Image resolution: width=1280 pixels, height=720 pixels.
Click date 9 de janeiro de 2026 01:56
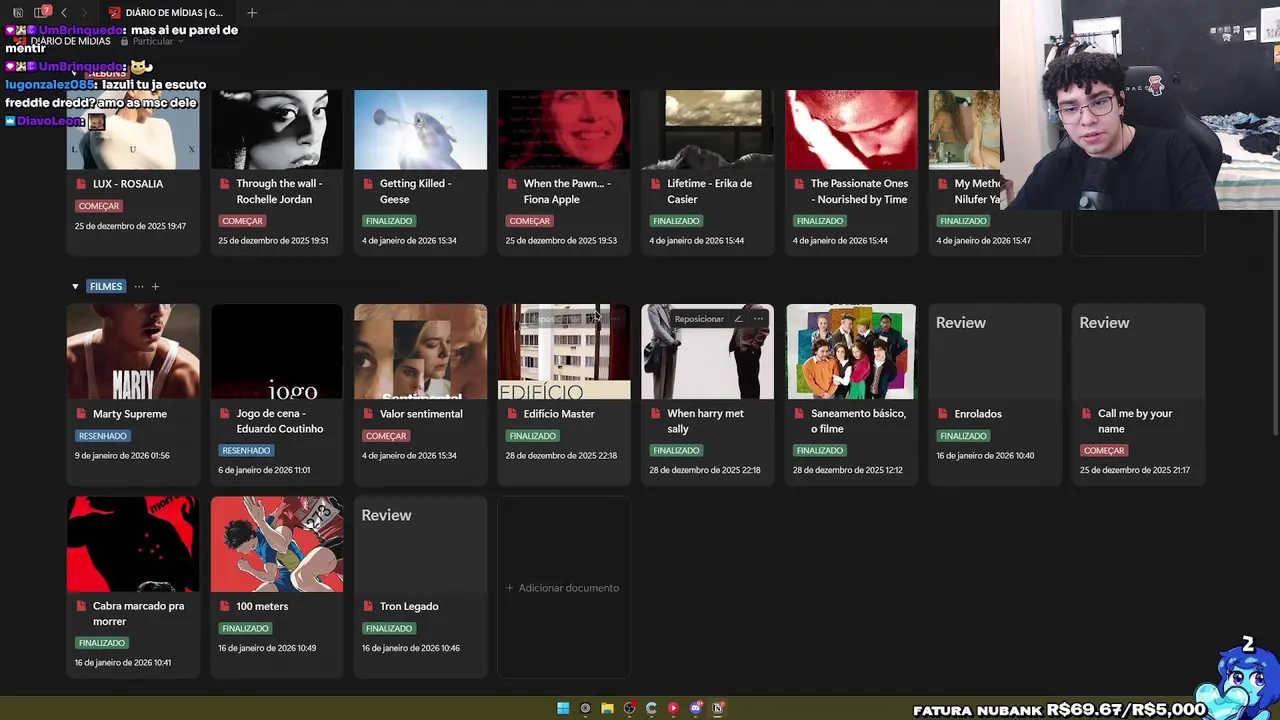[x=122, y=456]
